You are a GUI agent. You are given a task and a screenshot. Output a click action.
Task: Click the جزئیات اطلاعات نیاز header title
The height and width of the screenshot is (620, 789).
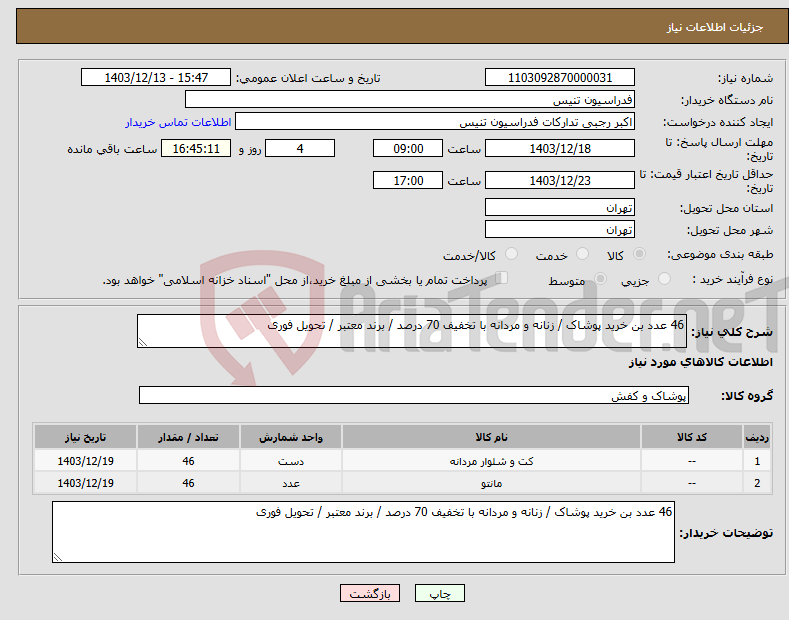coord(715,27)
